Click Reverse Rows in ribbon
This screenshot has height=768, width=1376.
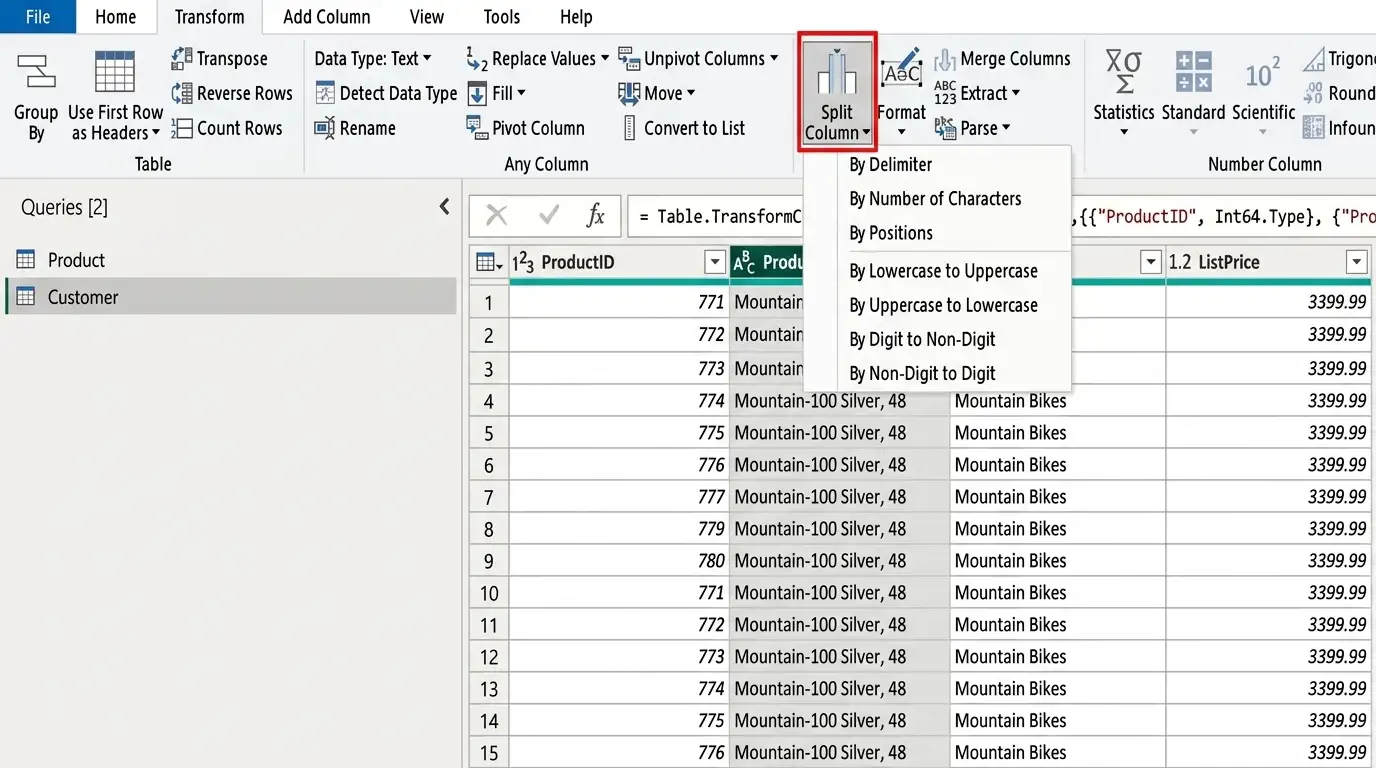click(232, 93)
